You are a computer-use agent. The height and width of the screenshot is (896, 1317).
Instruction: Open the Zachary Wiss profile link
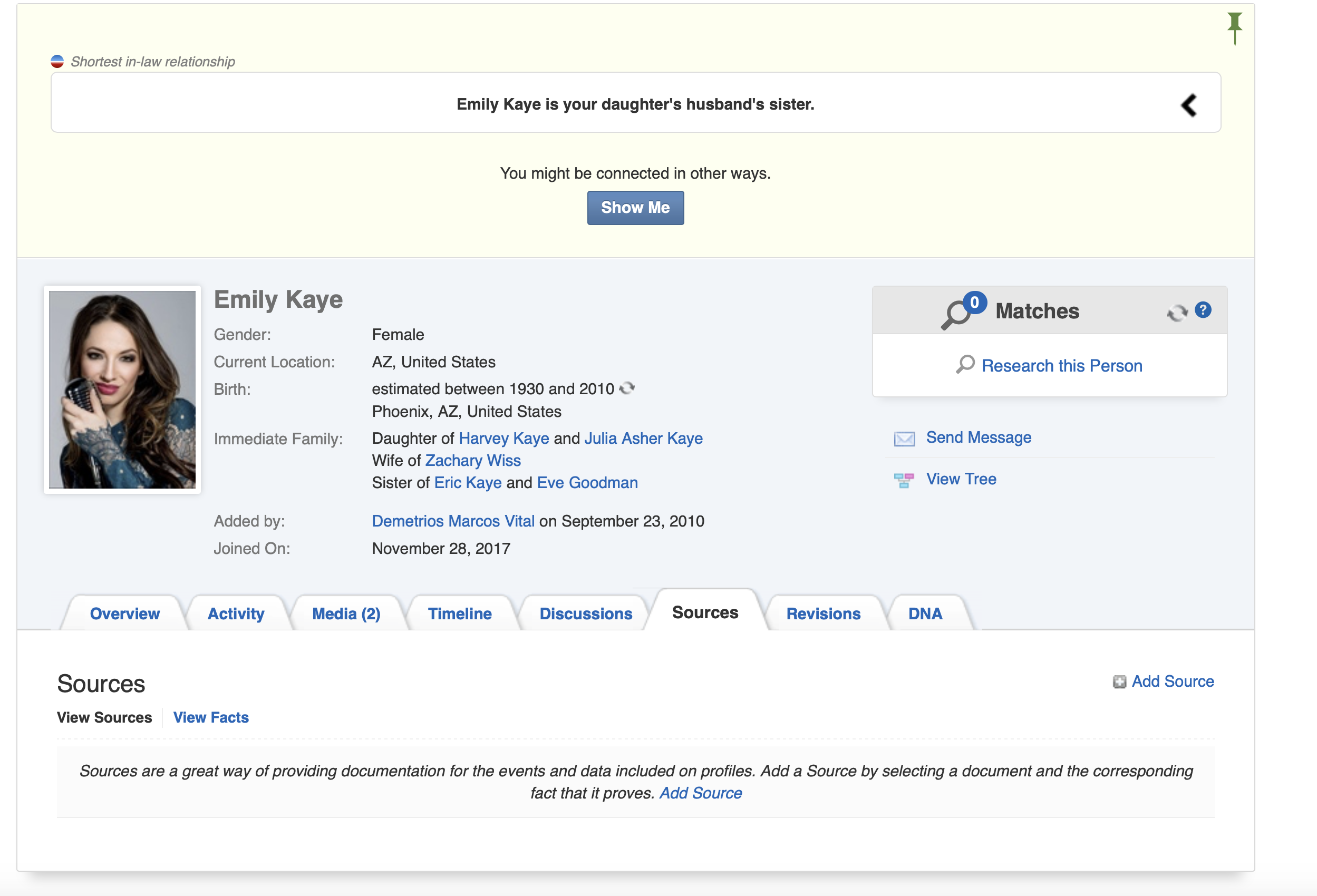point(472,461)
